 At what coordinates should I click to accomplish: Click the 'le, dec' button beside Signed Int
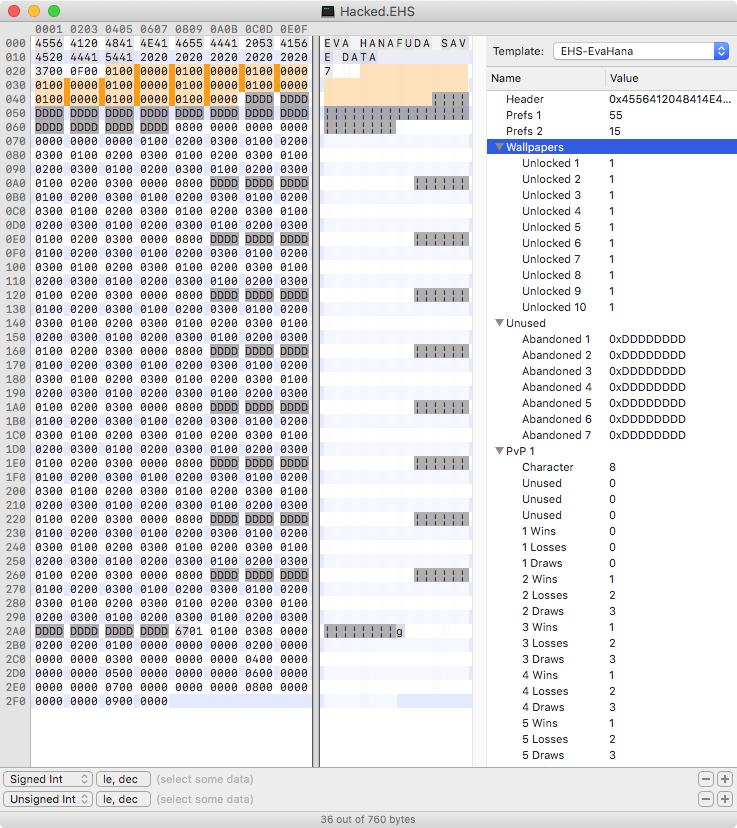[x=123, y=779]
